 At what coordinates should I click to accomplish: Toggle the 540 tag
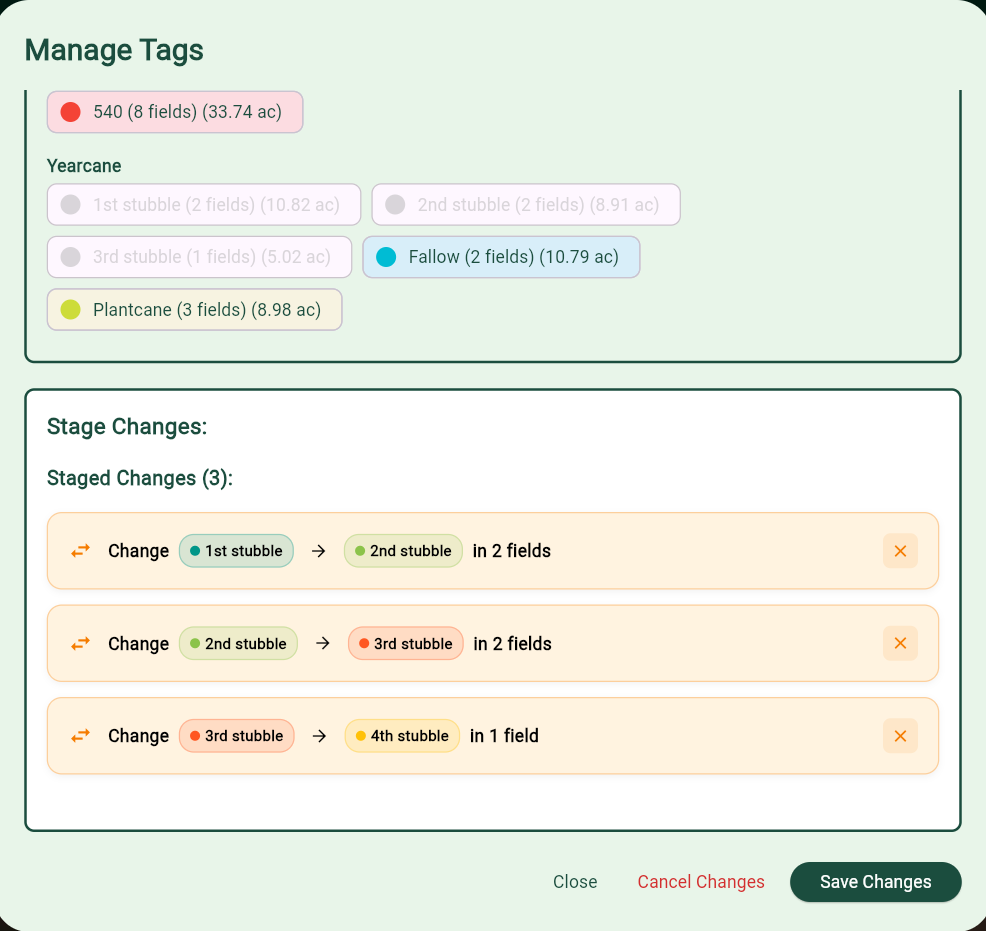174,112
